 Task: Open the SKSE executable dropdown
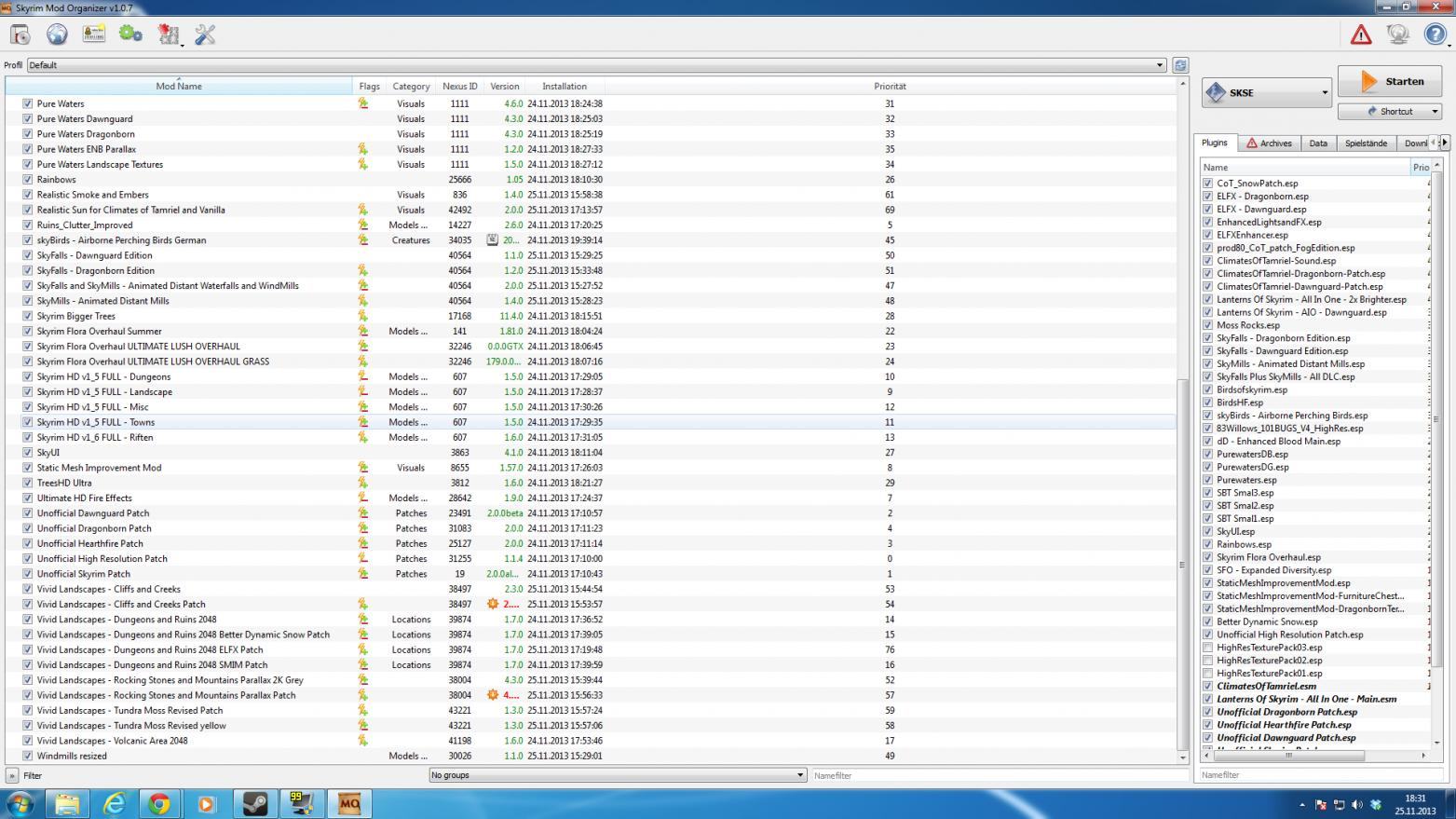1266,92
